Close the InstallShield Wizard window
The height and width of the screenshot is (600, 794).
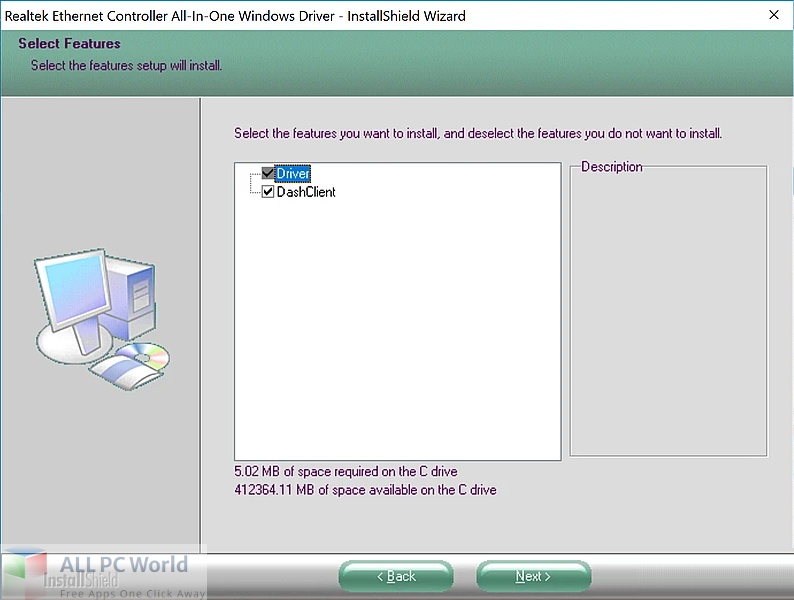tap(774, 15)
